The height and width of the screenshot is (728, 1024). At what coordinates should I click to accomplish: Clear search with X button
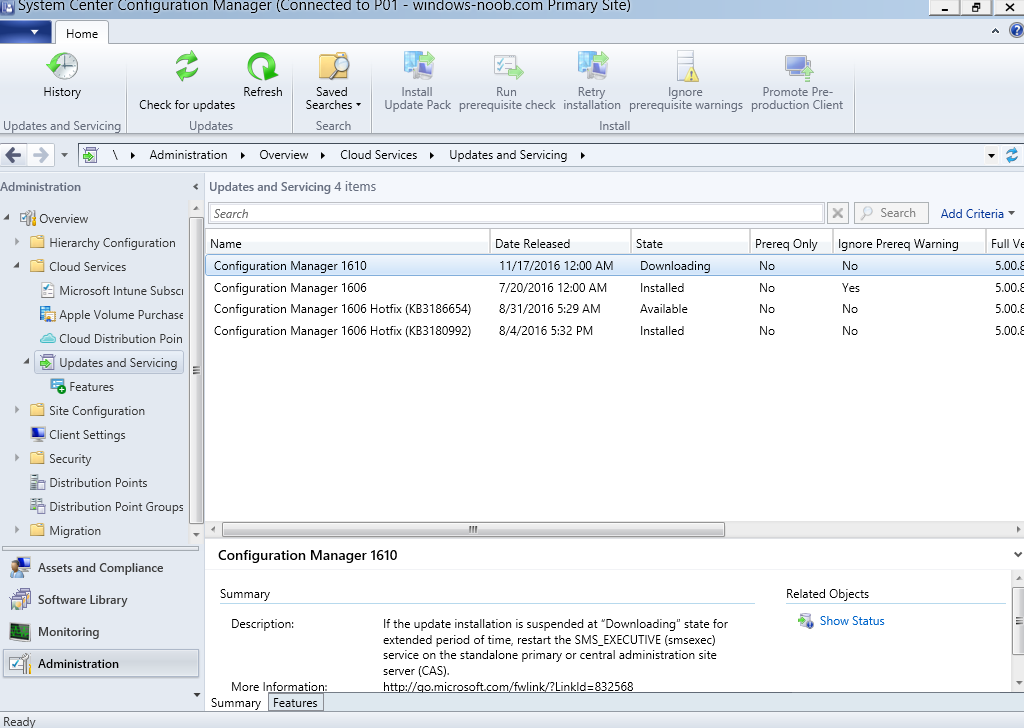pyautogui.click(x=837, y=214)
